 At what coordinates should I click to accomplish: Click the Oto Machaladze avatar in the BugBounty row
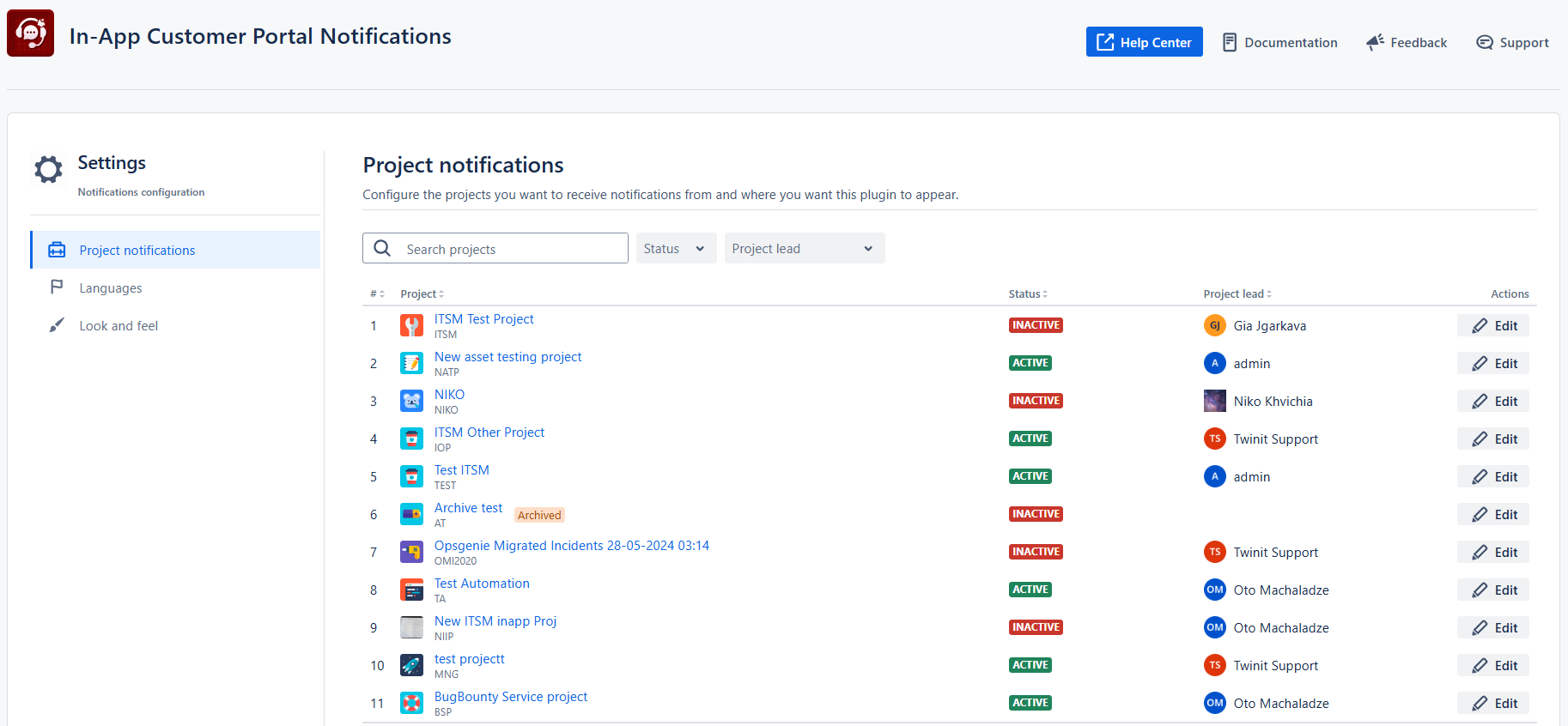pyautogui.click(x=1214, y=703)
